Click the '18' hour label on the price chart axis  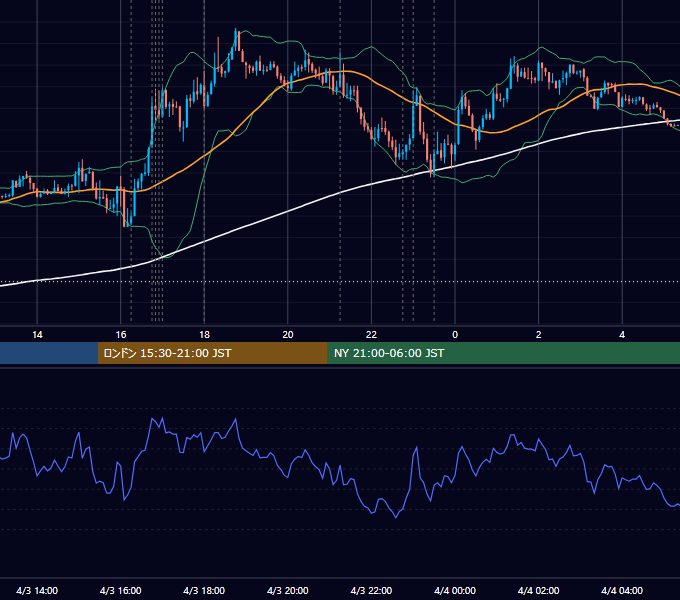coord(204,335)
